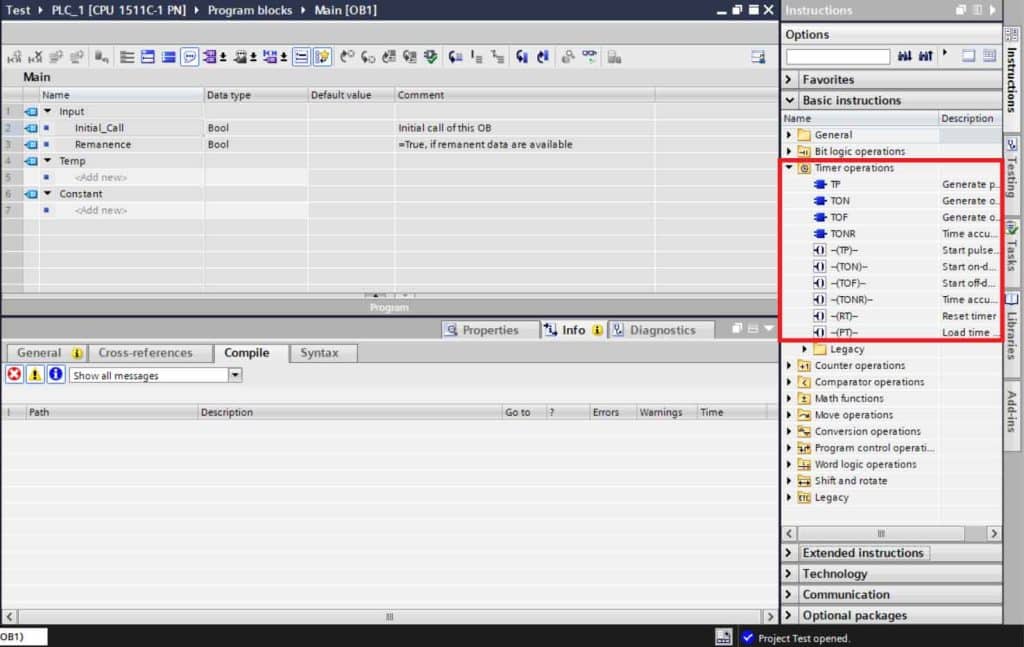The height and width of the screenshot is (647, 1024).
Task: Toggle the warnings filter icon in Compile
Action: point(35,375)
